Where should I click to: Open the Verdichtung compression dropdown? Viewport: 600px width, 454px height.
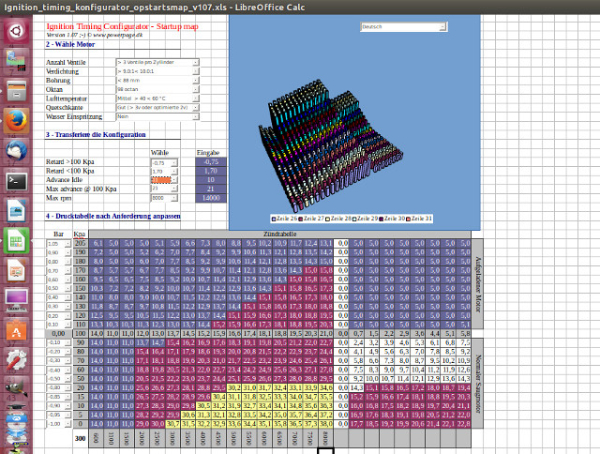(x=196, y=71)
